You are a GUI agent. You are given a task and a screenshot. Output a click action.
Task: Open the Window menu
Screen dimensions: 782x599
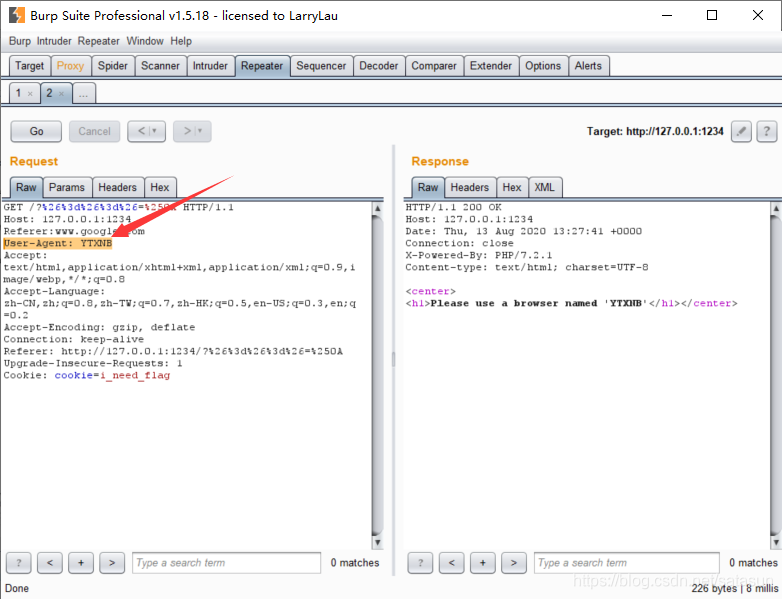pyautogui.click(x=145, y=41)
